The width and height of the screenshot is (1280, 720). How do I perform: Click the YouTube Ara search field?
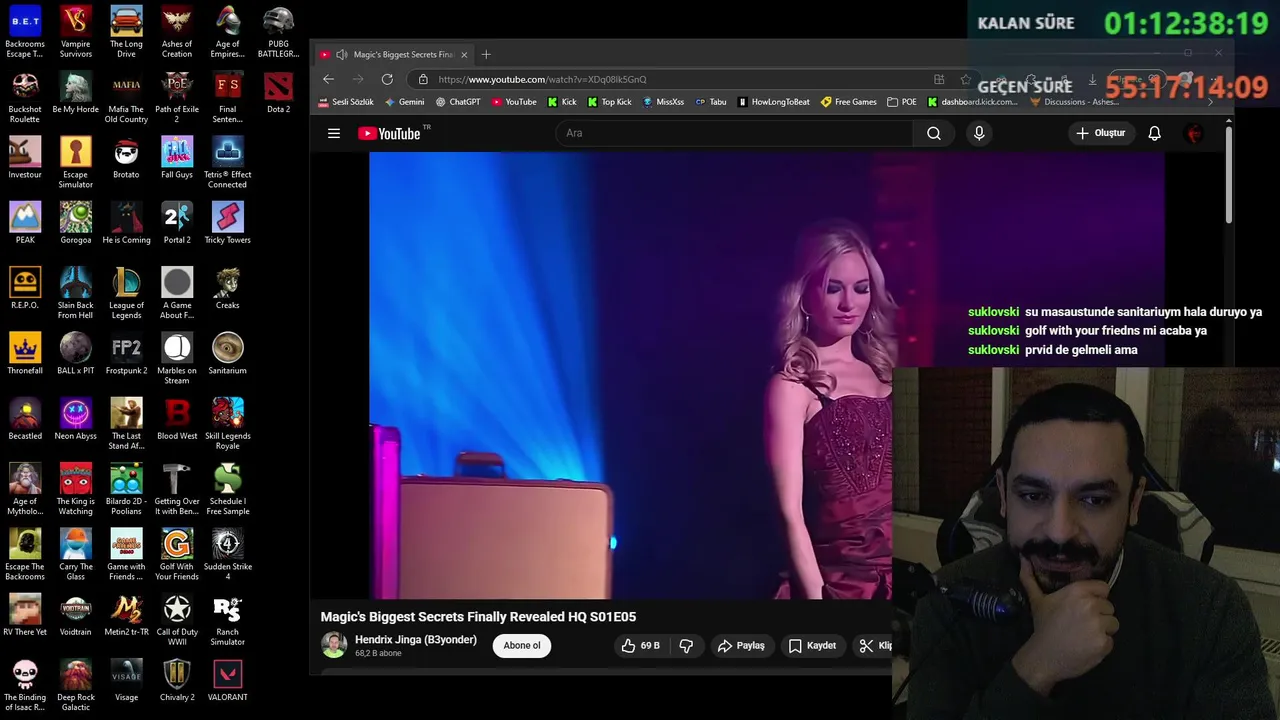pos(734,133)
